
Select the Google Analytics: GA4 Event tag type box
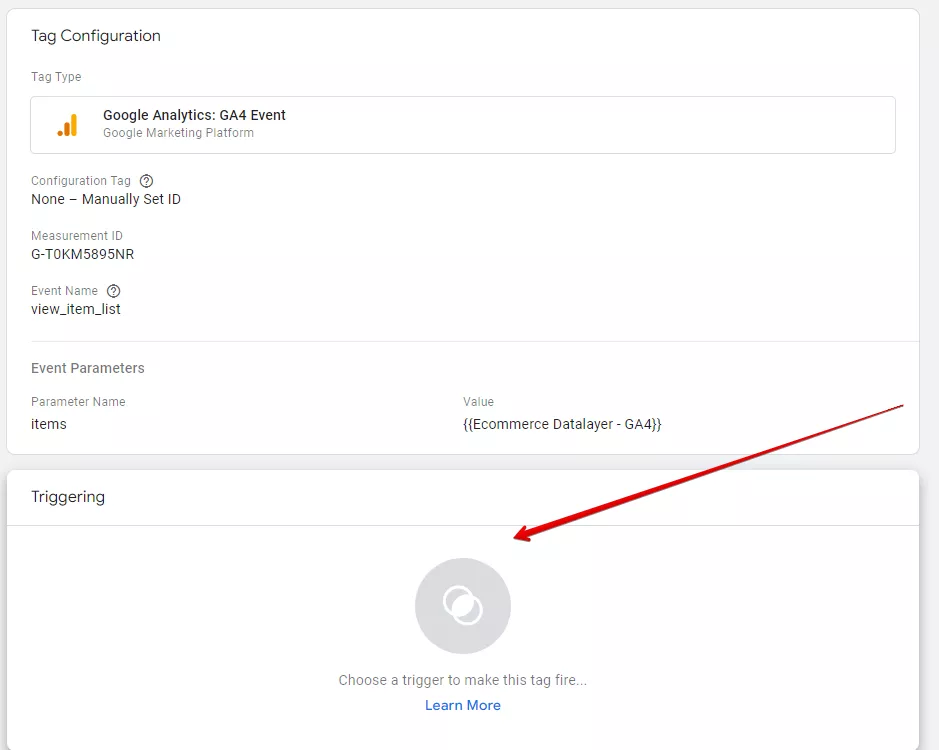point(463,125)
